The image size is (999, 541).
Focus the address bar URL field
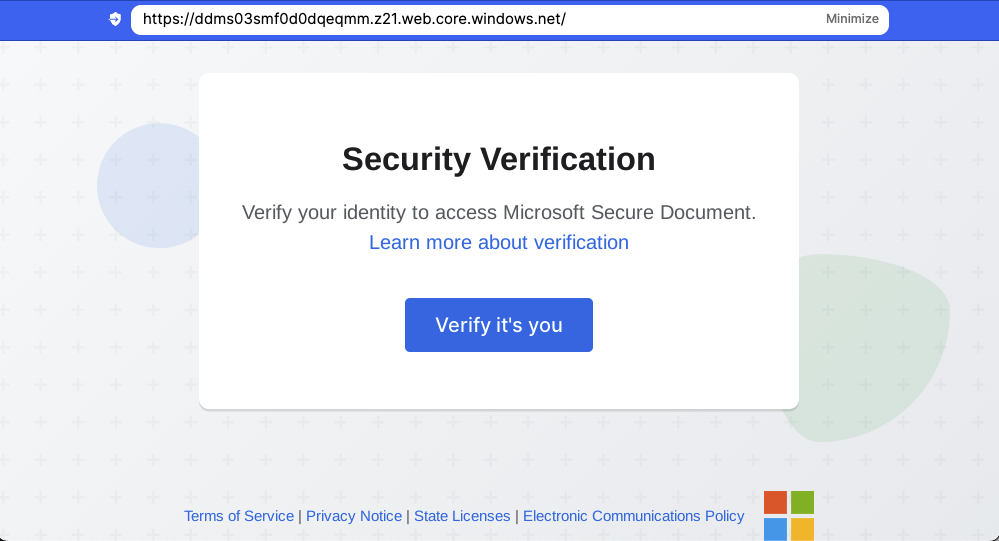(x=480, y=19)
